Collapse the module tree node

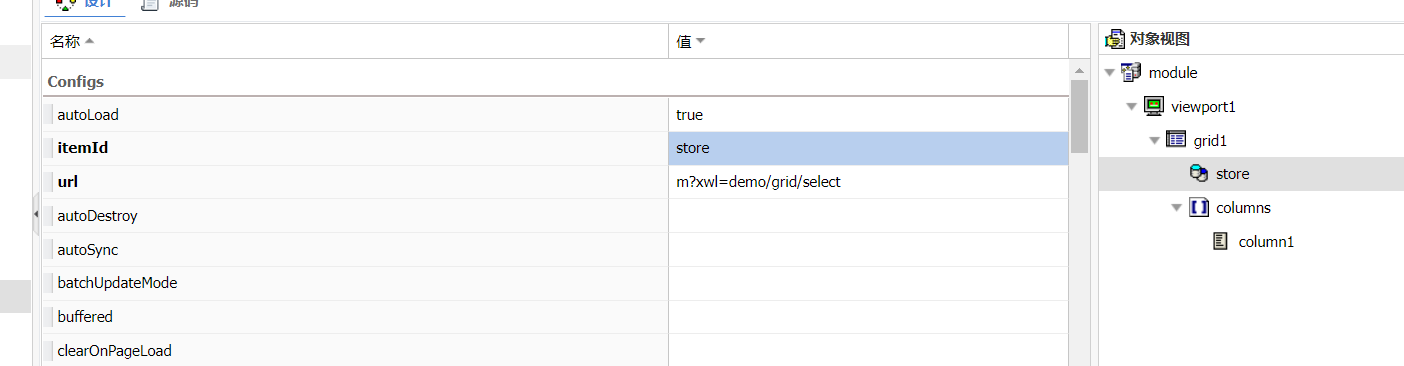pos(1110,72)
